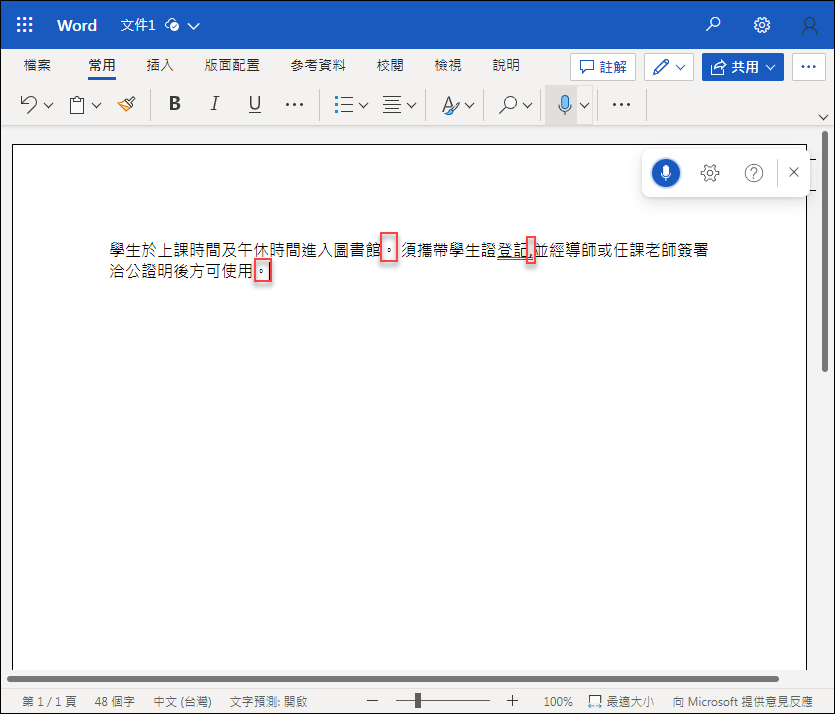
Task: Open the 檔案 menu
Action: (x=37, y=65)
